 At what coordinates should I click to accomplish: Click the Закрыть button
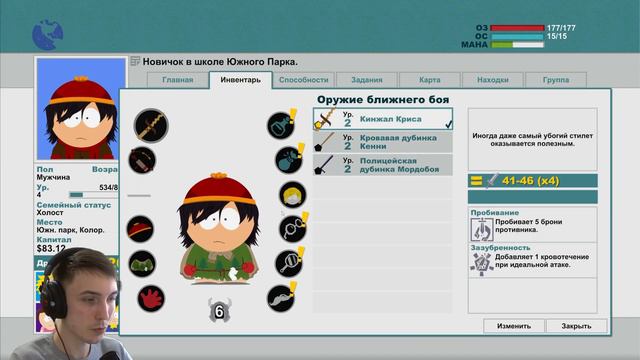576,326
